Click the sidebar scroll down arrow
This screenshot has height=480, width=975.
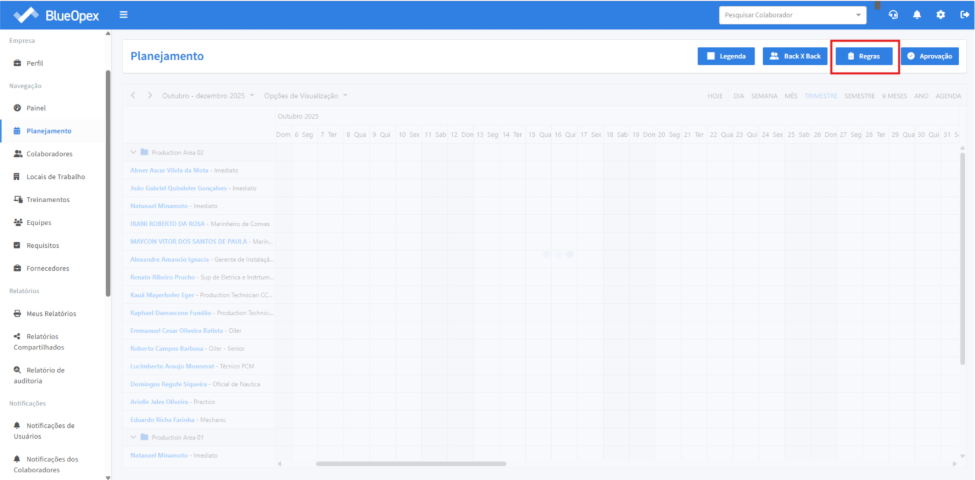tap(108, 477)
